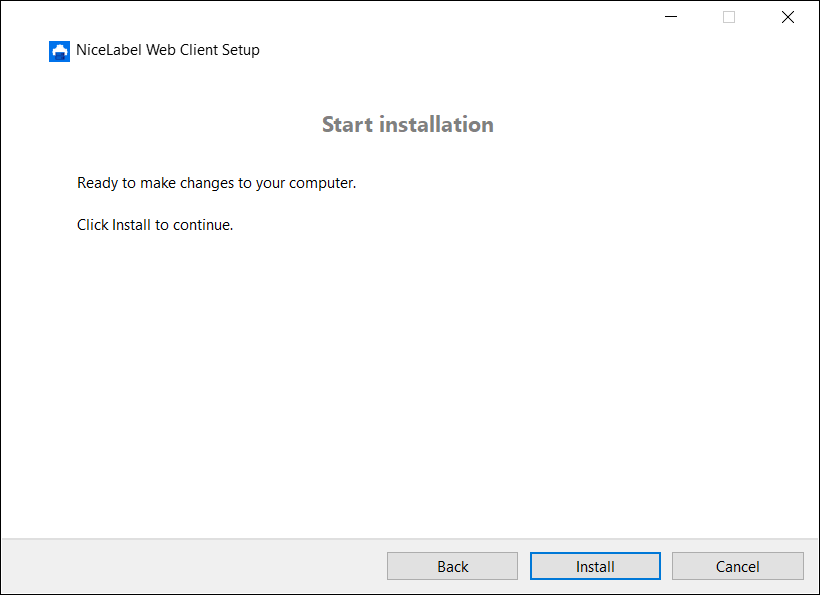Click the word "continue" in the instruction line
Image resolution: width=820 pixels, height=595 pixels.
pyautogui.click(x=201, y=225)
